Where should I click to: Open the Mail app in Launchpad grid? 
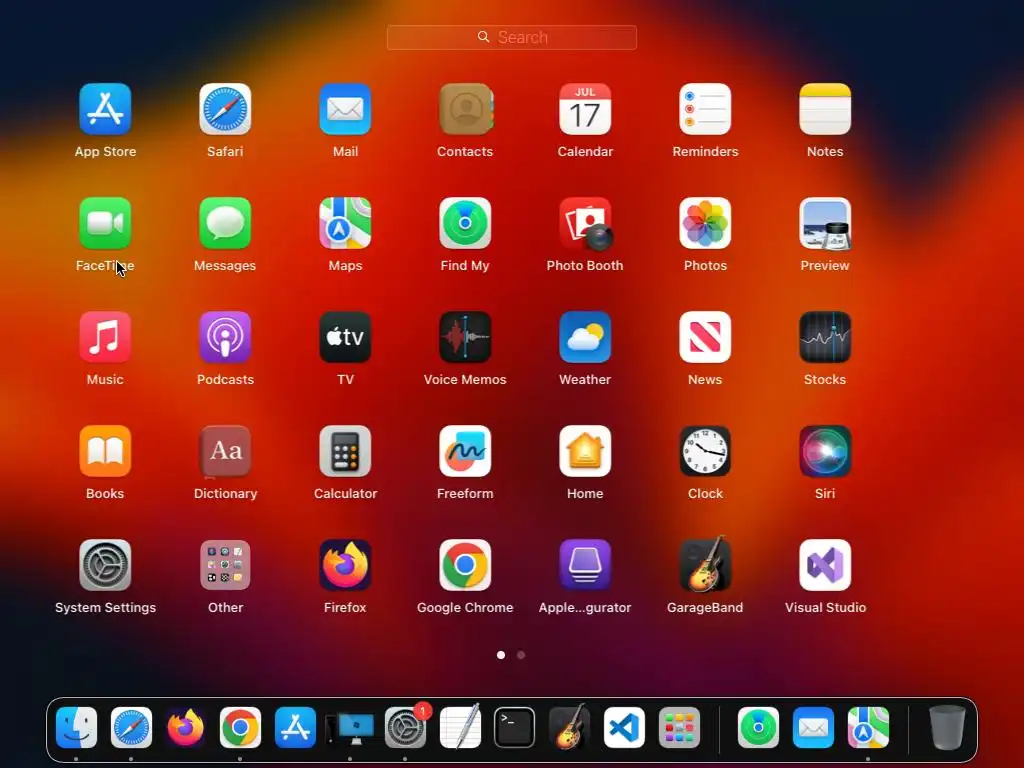click(x=345, y=109)
